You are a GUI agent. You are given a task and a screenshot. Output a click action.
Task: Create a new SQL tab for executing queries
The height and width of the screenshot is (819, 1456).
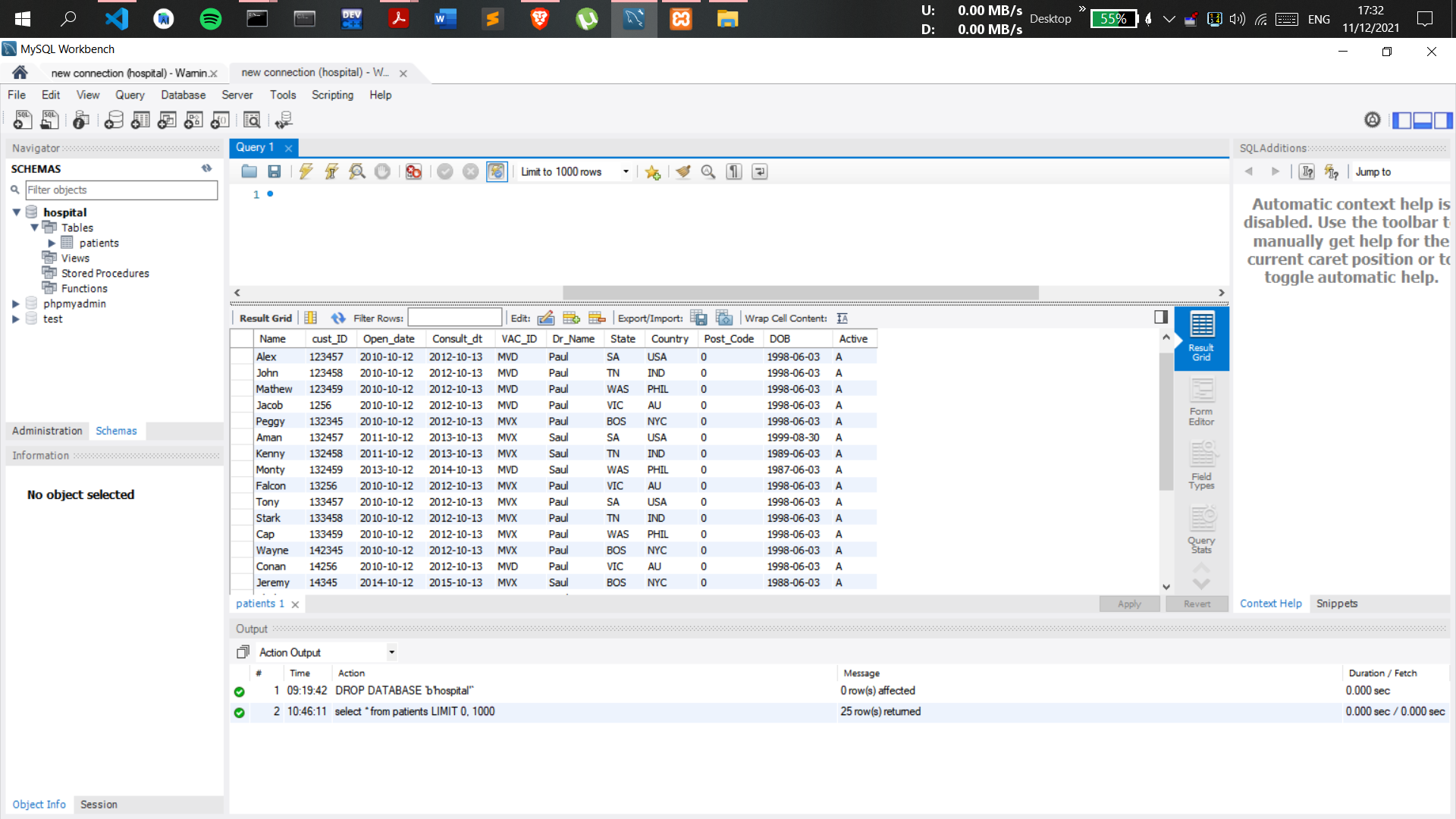click(22, 120)
